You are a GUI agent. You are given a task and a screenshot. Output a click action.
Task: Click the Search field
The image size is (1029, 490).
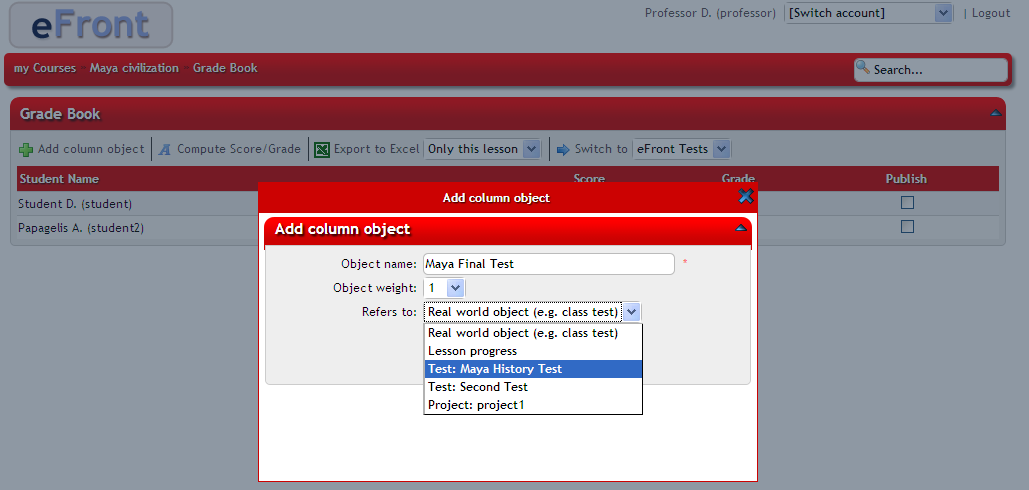(x=931, y=70)
